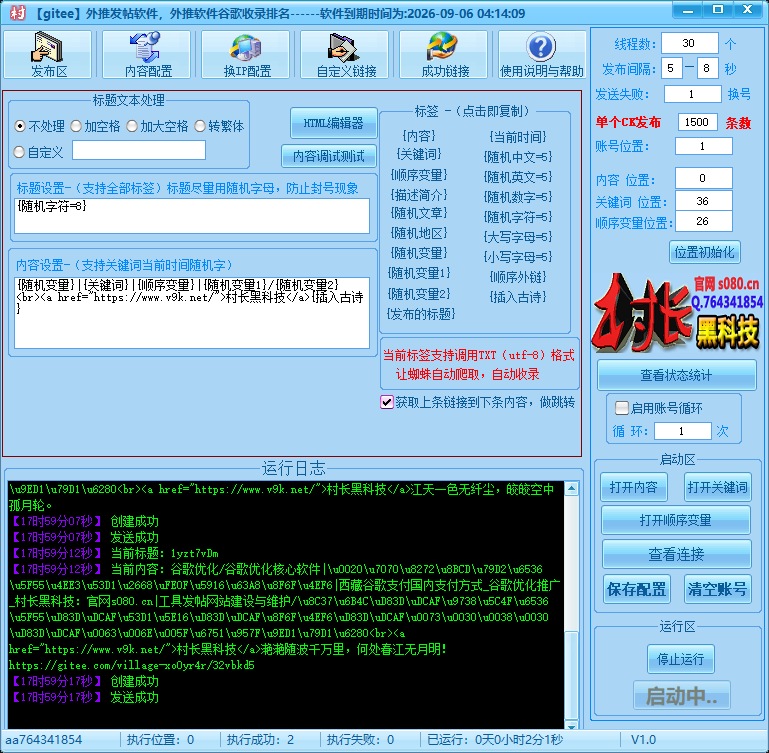Select the 加大空格 radio option
This screenshot has height=753, width=769.
[x=157, y=126]
